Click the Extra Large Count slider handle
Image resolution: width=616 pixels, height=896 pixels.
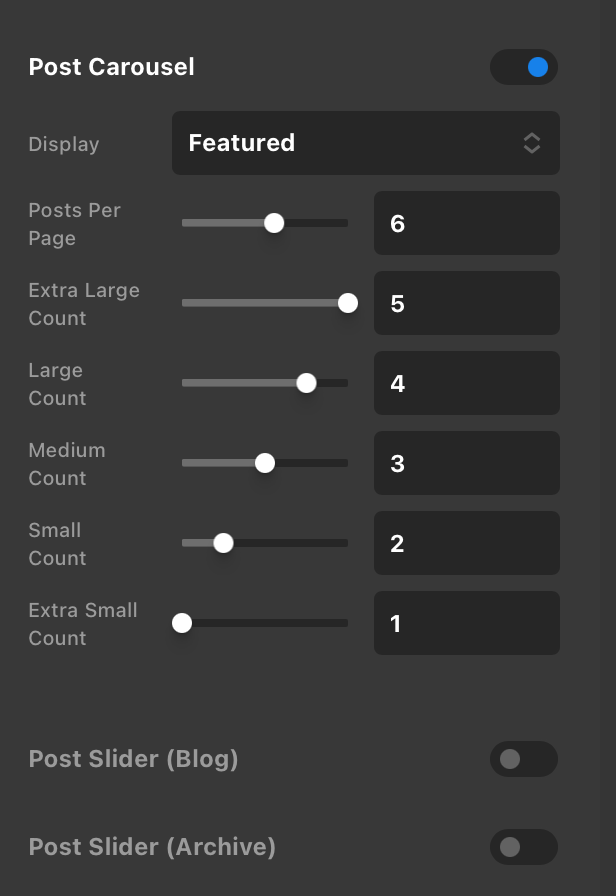click(347, 303)
